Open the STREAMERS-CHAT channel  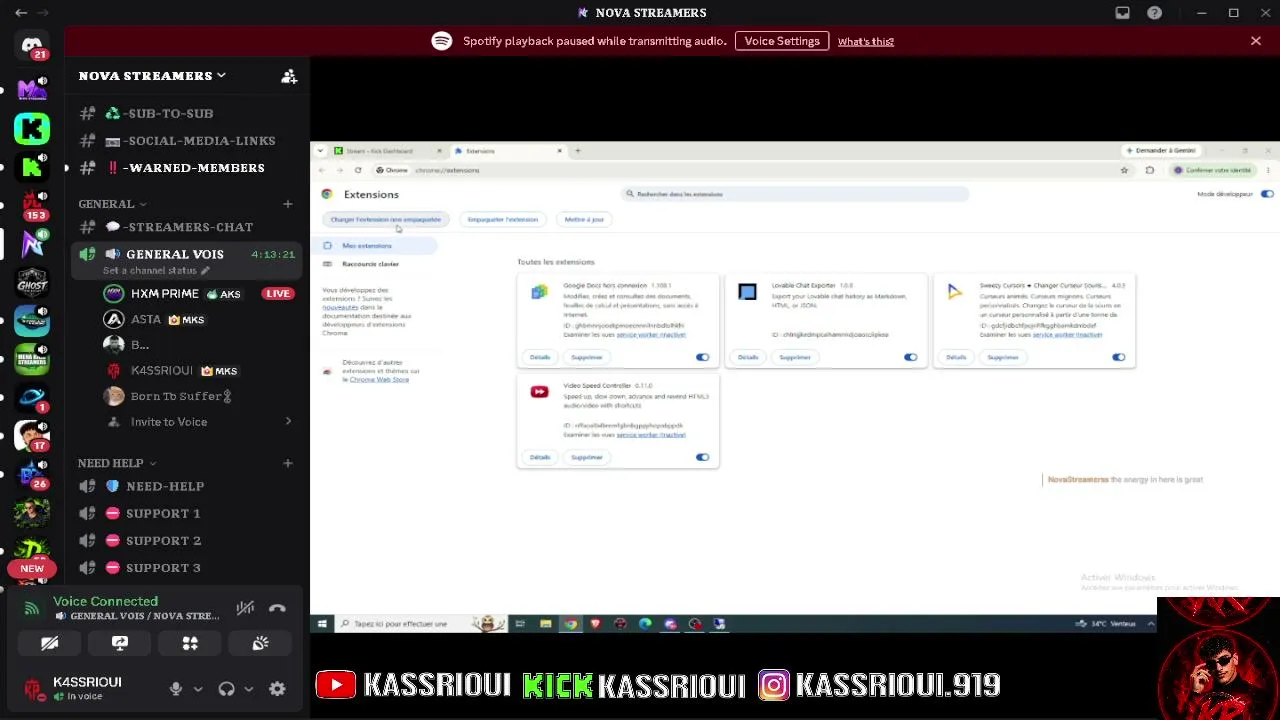pyautogui.click(x=186, y=227)
